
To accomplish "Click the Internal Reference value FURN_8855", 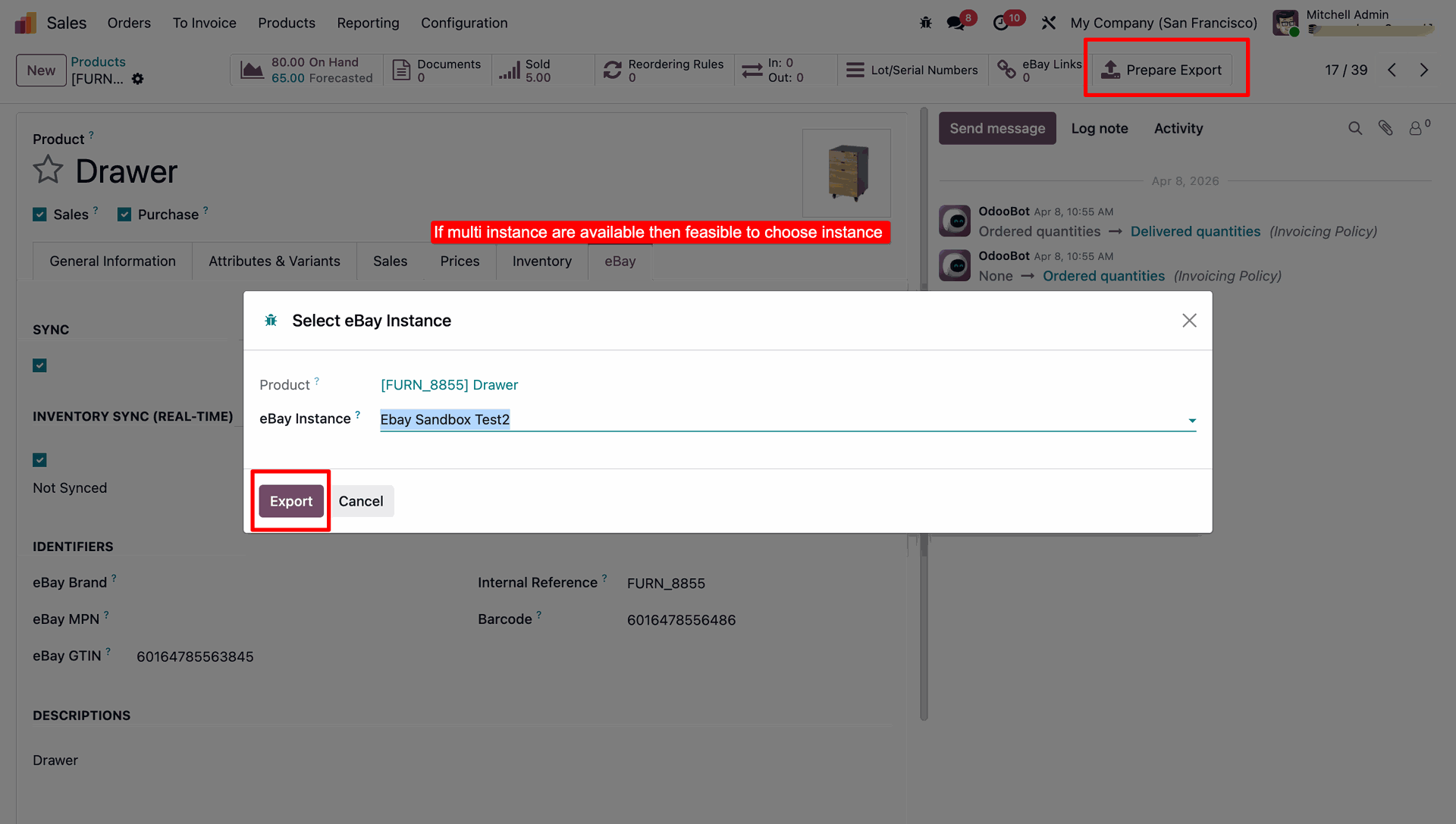I will click(x=666, y=583).
